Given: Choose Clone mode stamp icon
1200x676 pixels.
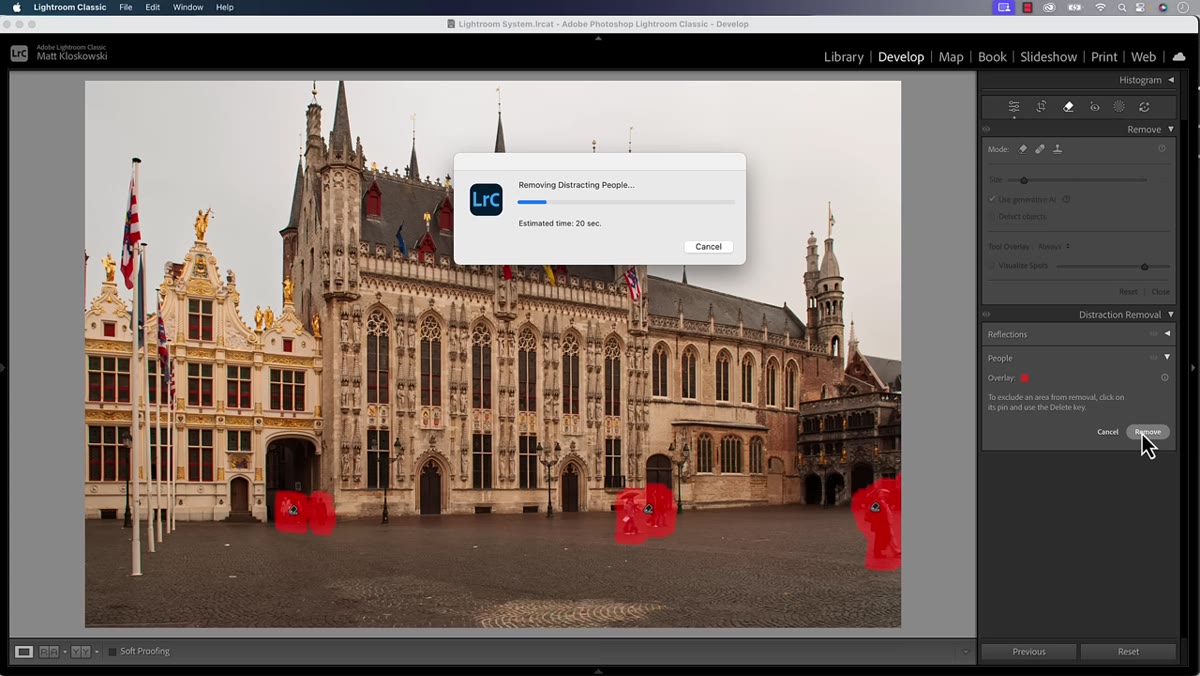Looking at the screenshot, I should pos(1057,149).
